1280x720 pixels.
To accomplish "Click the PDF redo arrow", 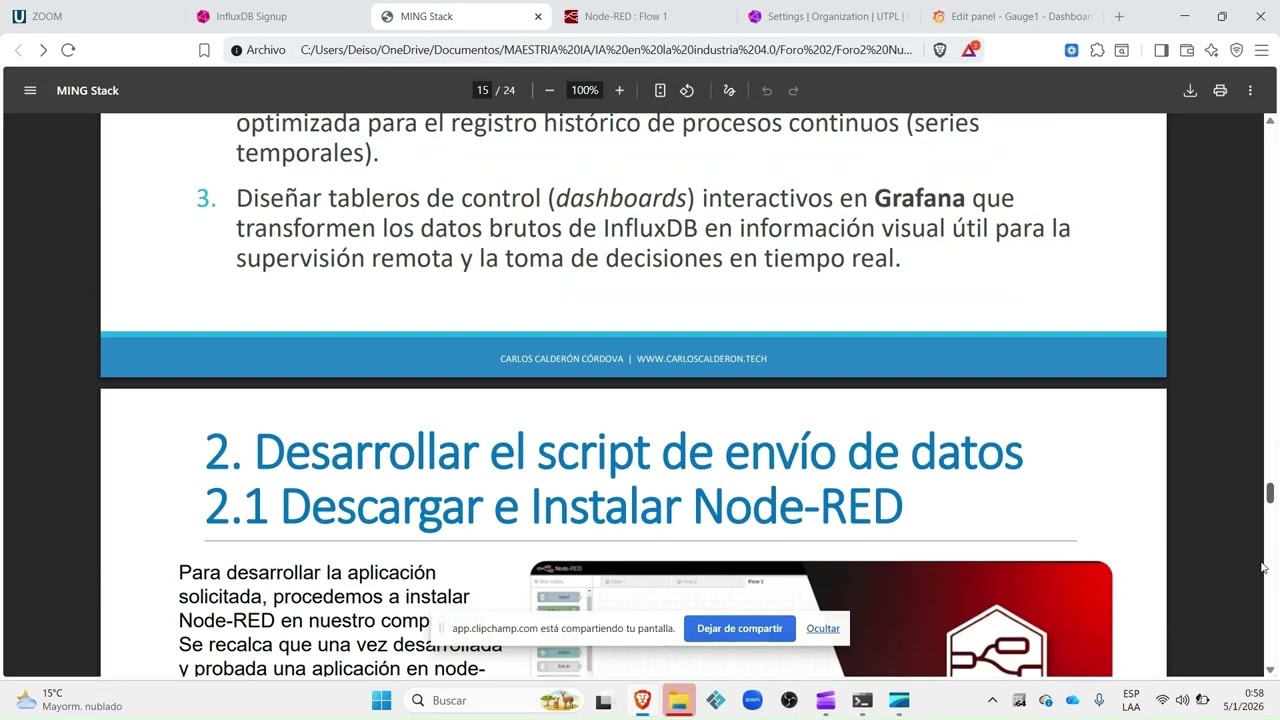I will point(794,90).
